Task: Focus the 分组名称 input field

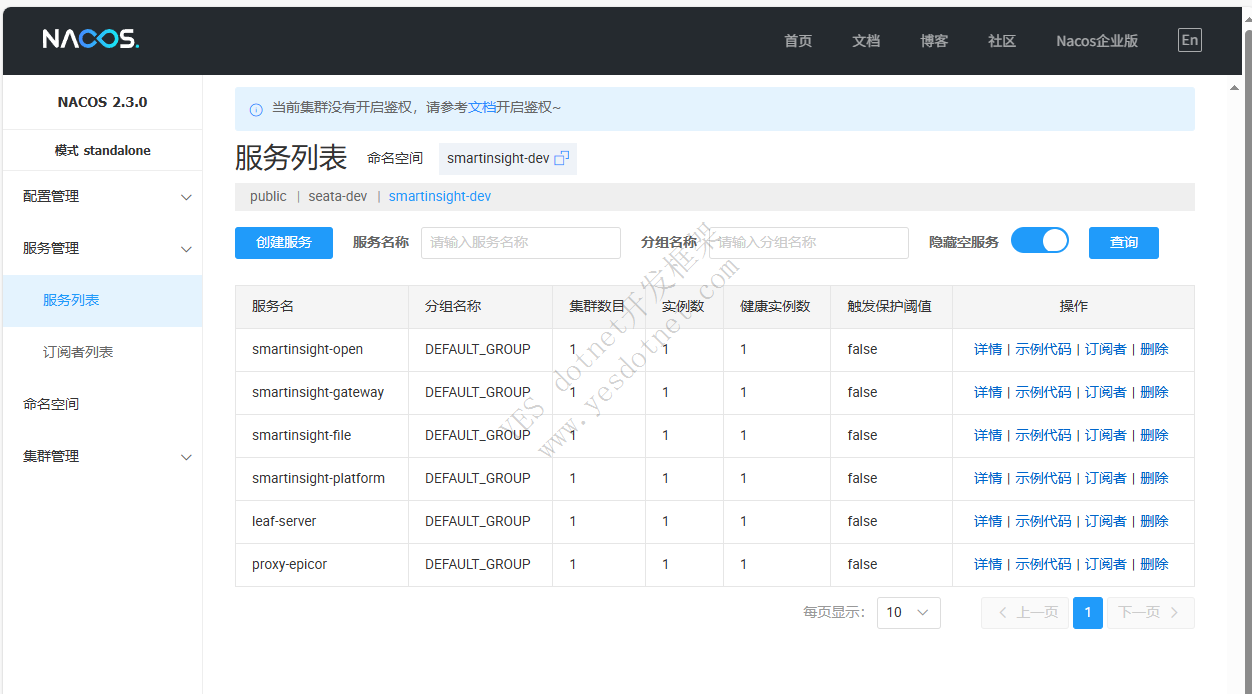Action: [809, 242]
